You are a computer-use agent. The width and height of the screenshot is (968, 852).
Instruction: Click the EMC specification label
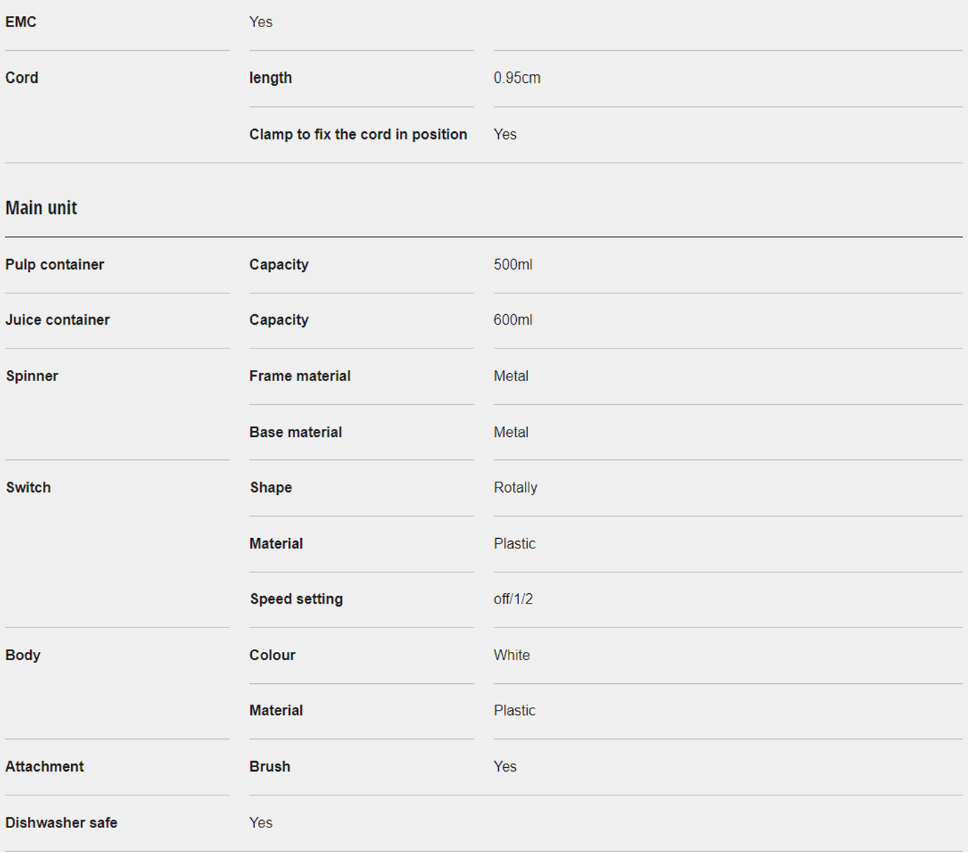21,22
